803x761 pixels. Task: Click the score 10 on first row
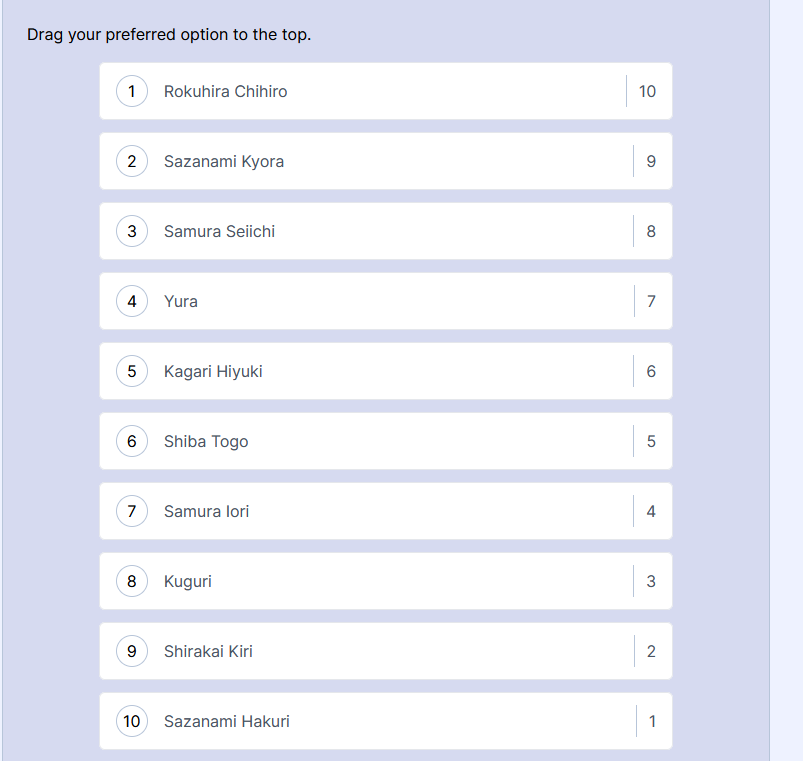(x=647, y=92)
